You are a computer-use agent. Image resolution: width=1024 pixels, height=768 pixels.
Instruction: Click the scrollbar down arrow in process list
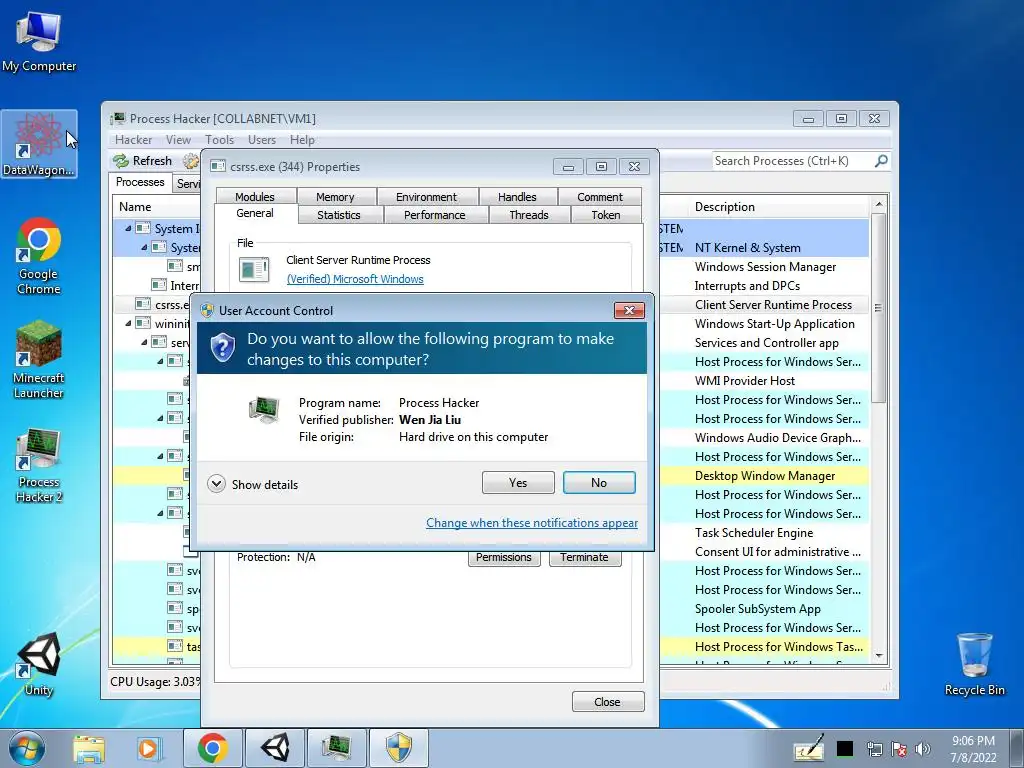tap(878, 656)
